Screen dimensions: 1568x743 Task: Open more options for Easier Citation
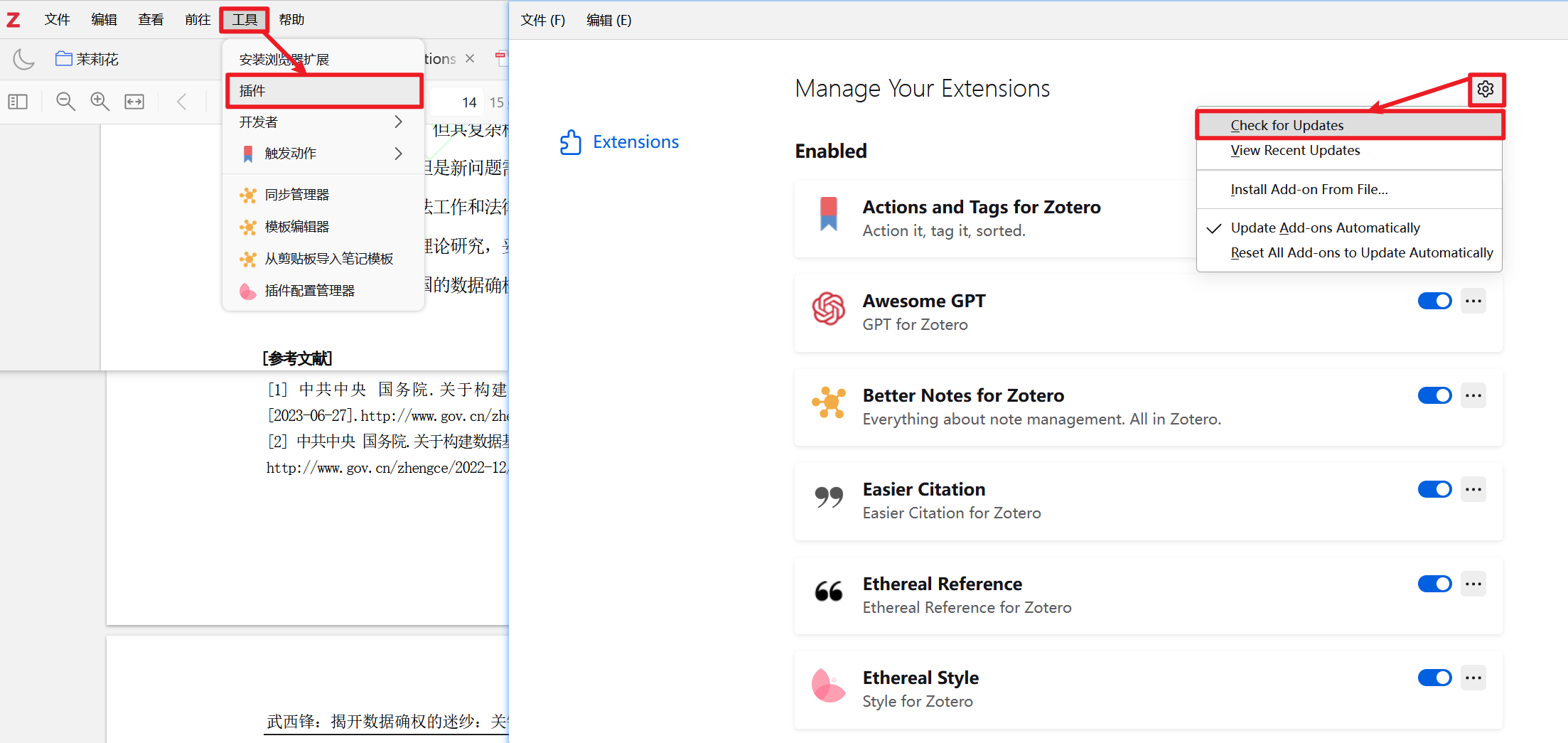tap(1473, 489)
